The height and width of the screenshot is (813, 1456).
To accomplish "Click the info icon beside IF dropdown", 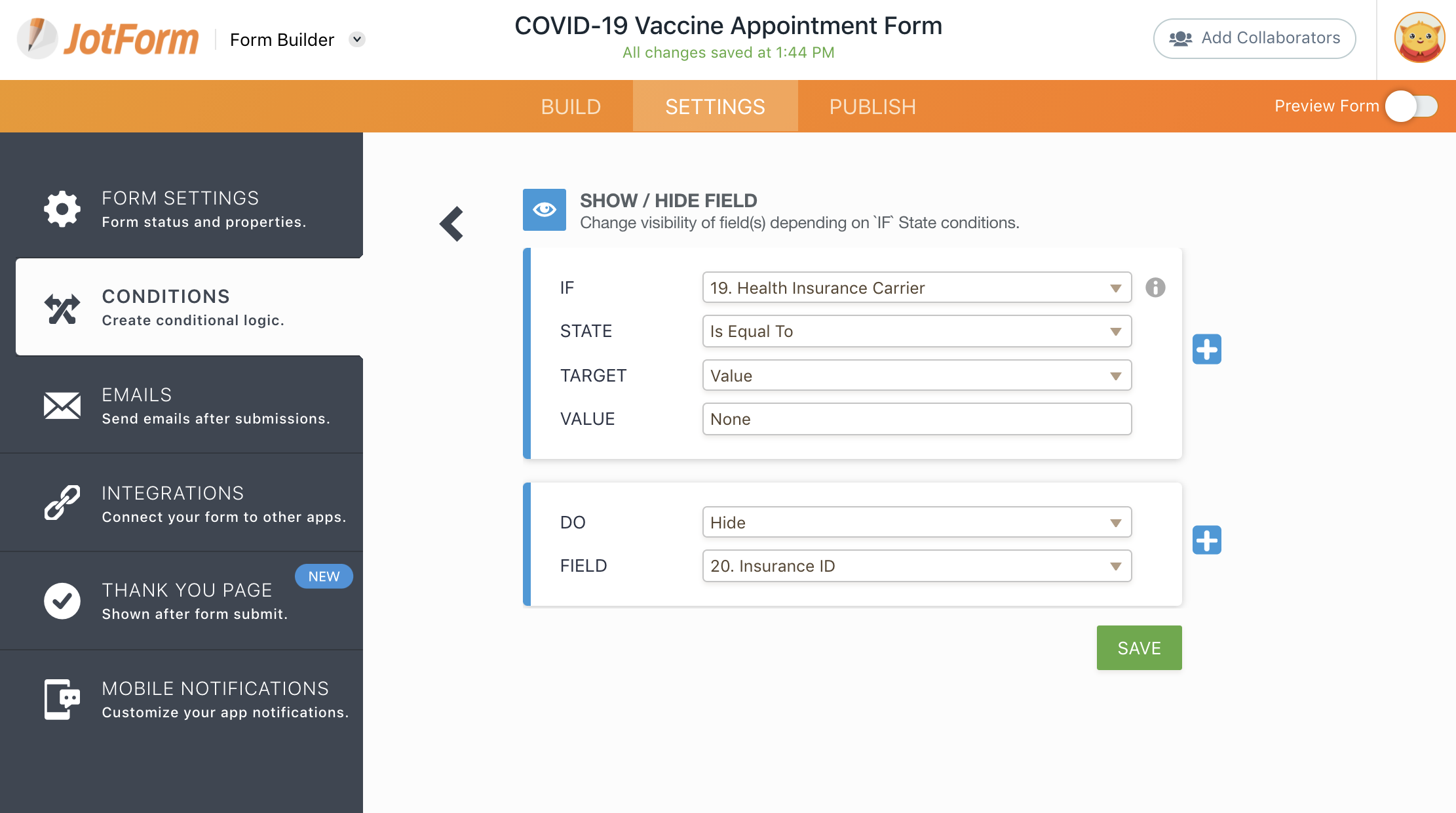I will click(1155, 287).
